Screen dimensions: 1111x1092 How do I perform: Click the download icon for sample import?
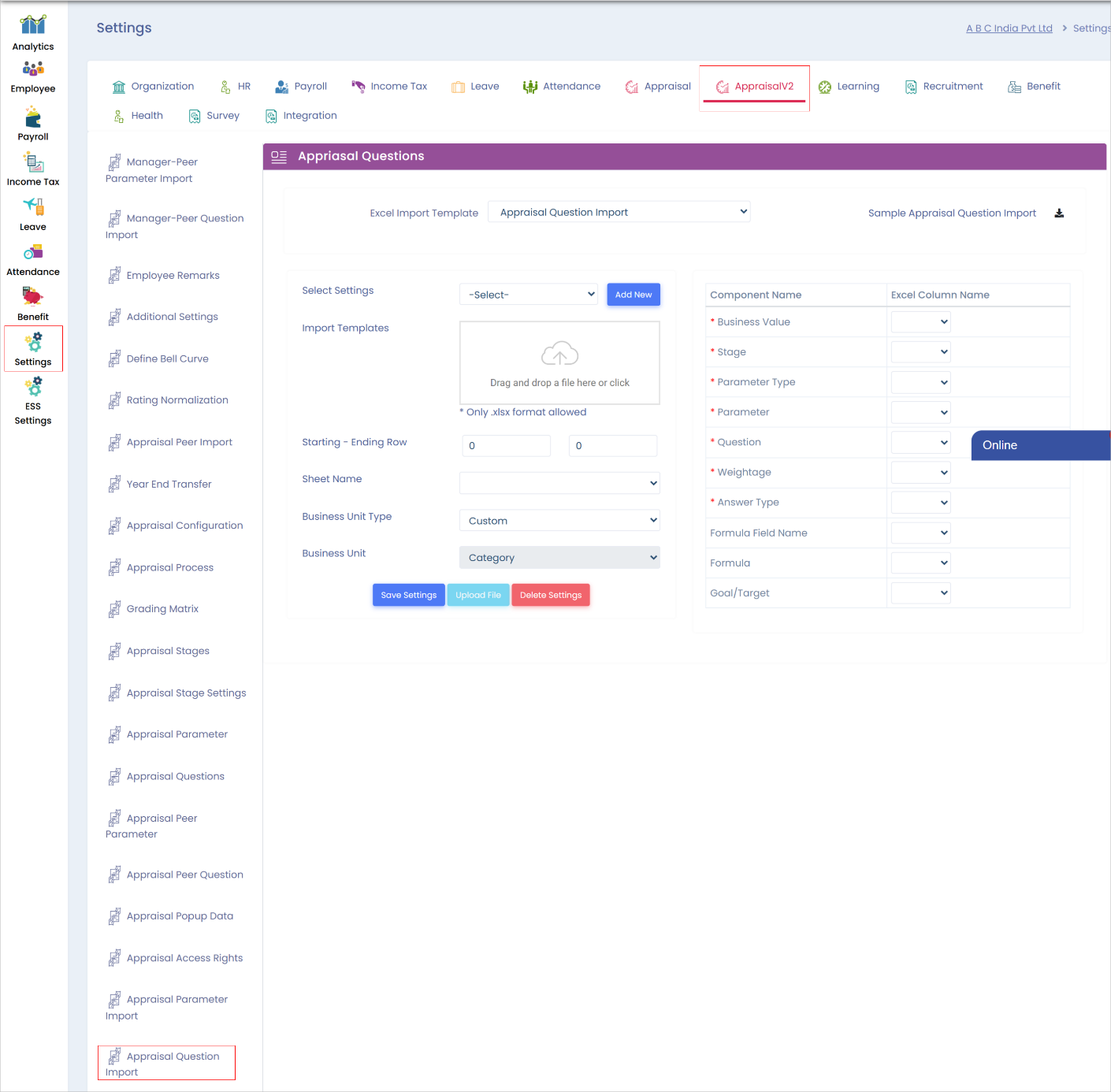(1059, 214)
